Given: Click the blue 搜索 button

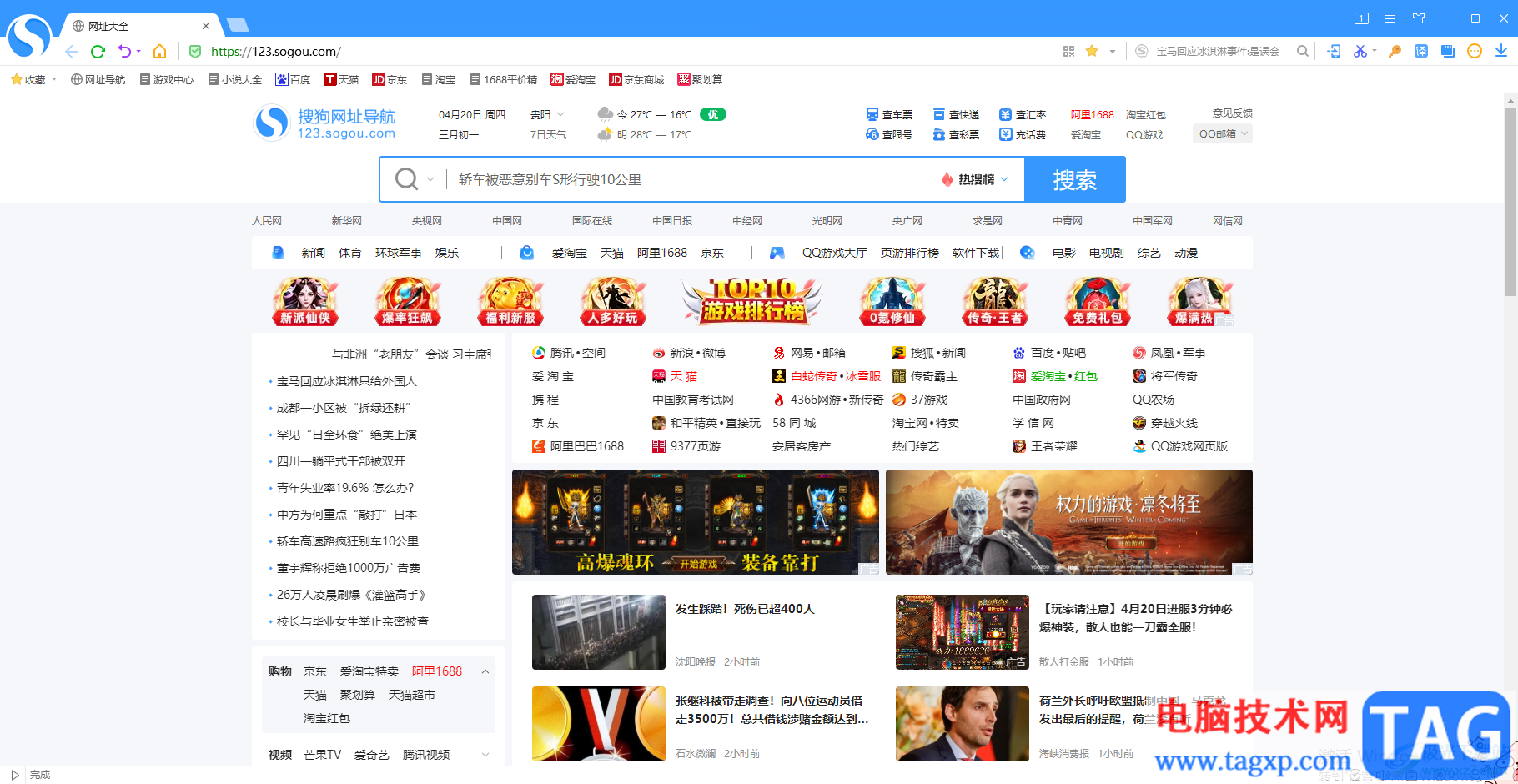Looking at the screenshot, I should 1074,179.
